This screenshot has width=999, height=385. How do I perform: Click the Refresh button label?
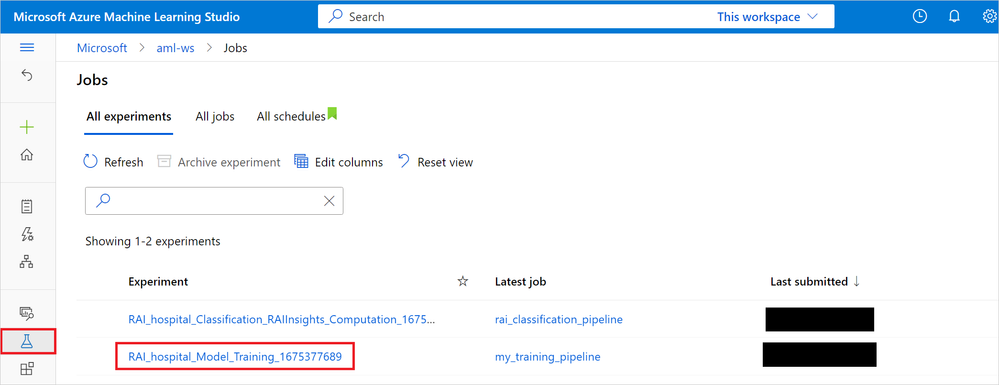[x=124, y=163]
